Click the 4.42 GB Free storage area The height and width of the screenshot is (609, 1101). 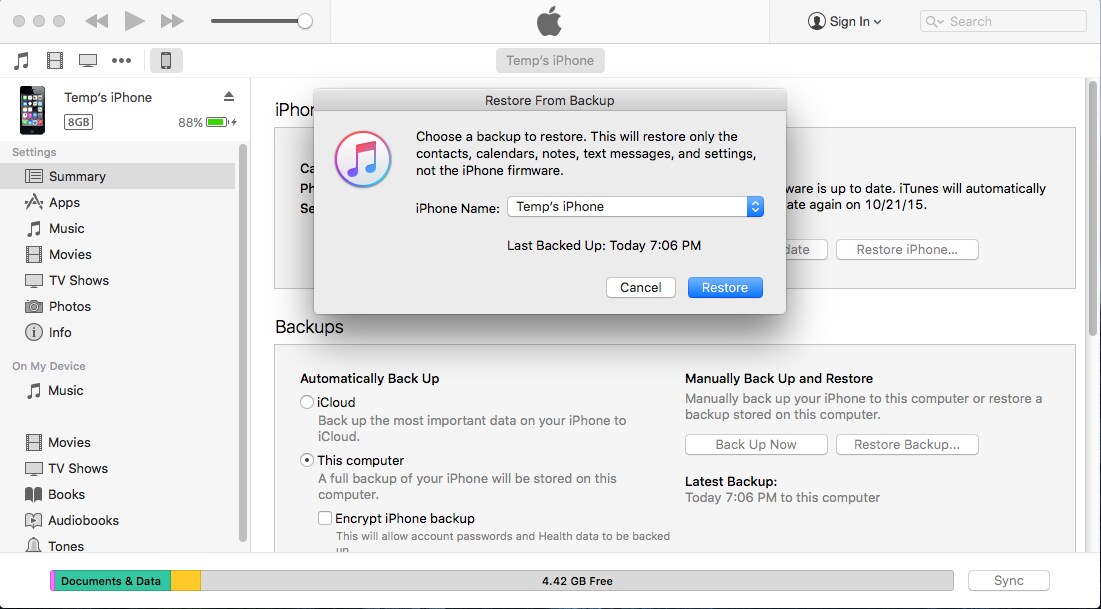coord(577,581)
